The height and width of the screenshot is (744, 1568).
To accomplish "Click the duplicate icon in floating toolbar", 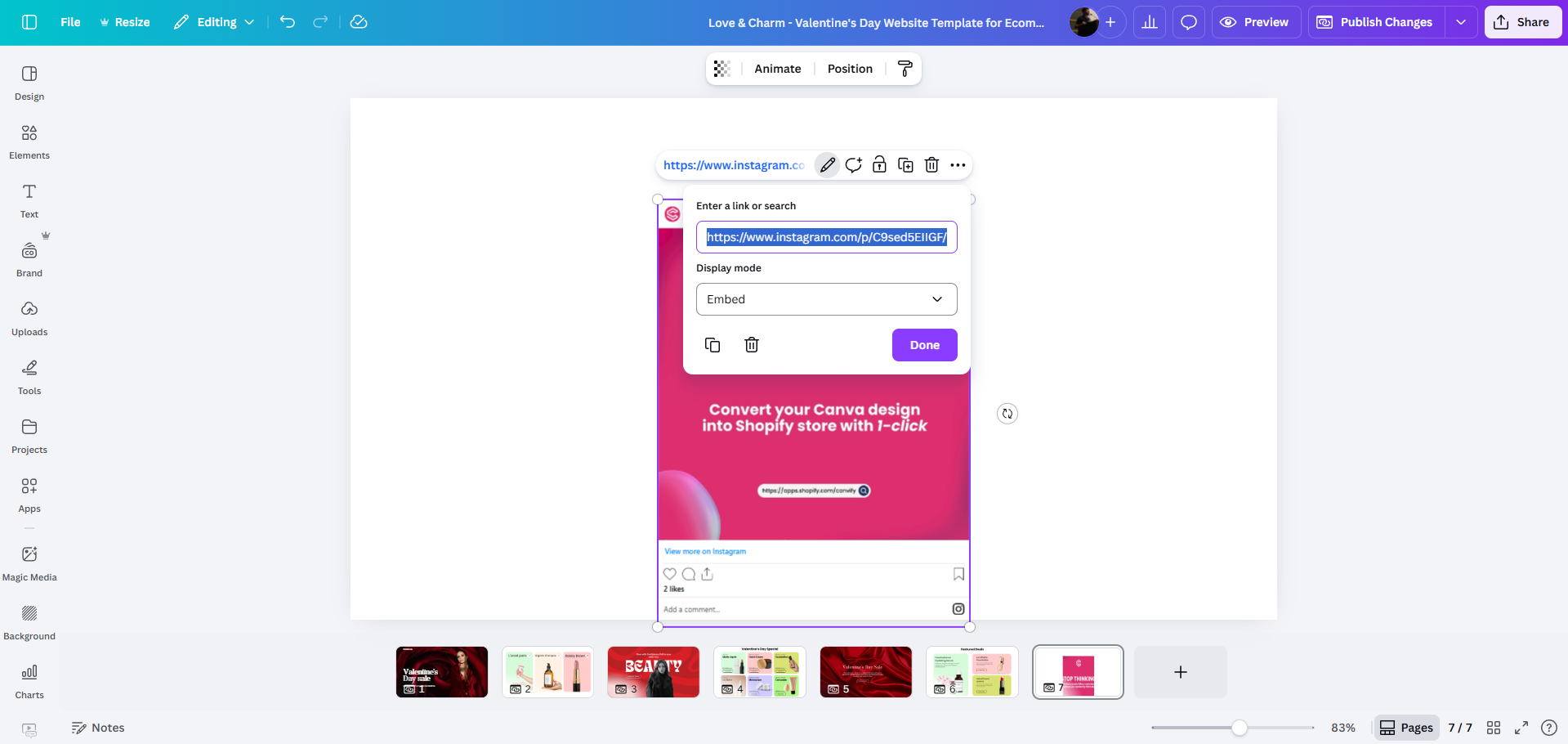I will pyautogui.click(x=905, y=165).
